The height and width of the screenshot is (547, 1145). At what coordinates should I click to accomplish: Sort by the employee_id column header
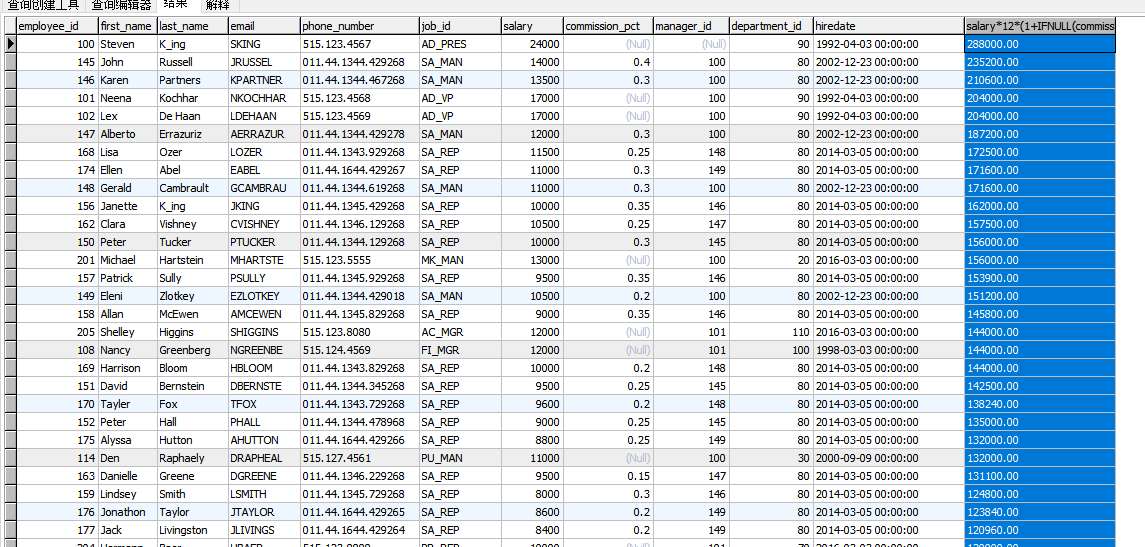tap(57, 26)
